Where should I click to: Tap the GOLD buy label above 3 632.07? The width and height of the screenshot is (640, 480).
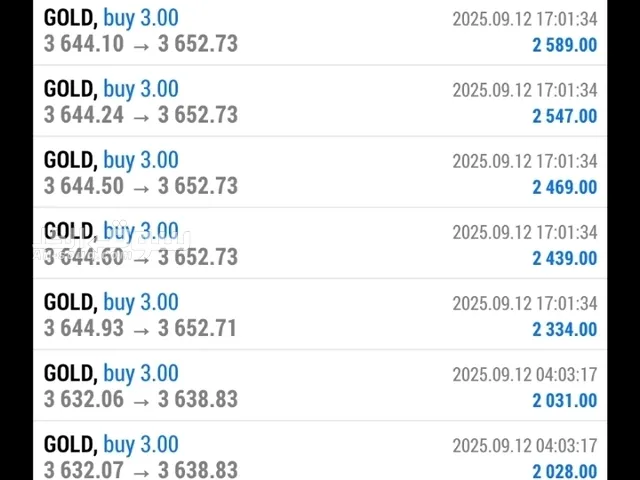[111, 444]
